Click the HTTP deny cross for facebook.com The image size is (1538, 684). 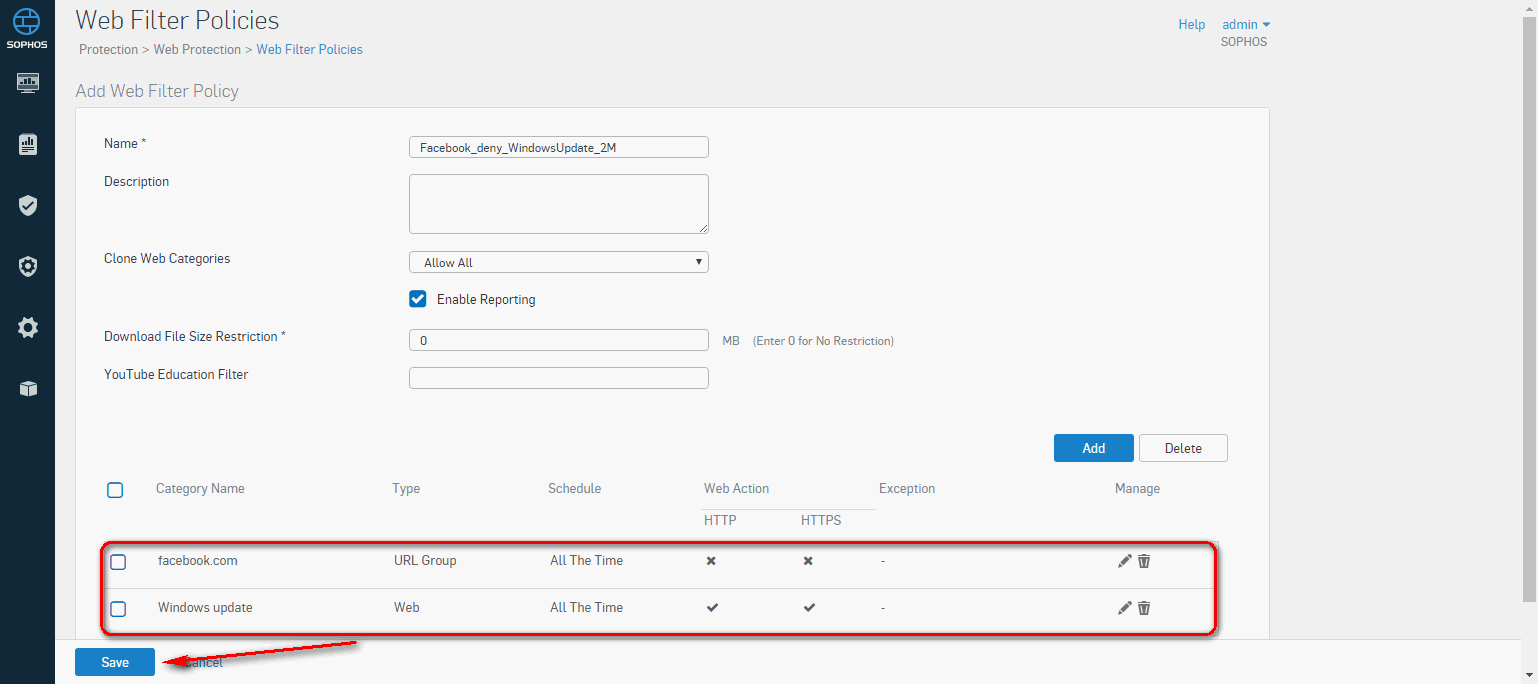(711, 561)
